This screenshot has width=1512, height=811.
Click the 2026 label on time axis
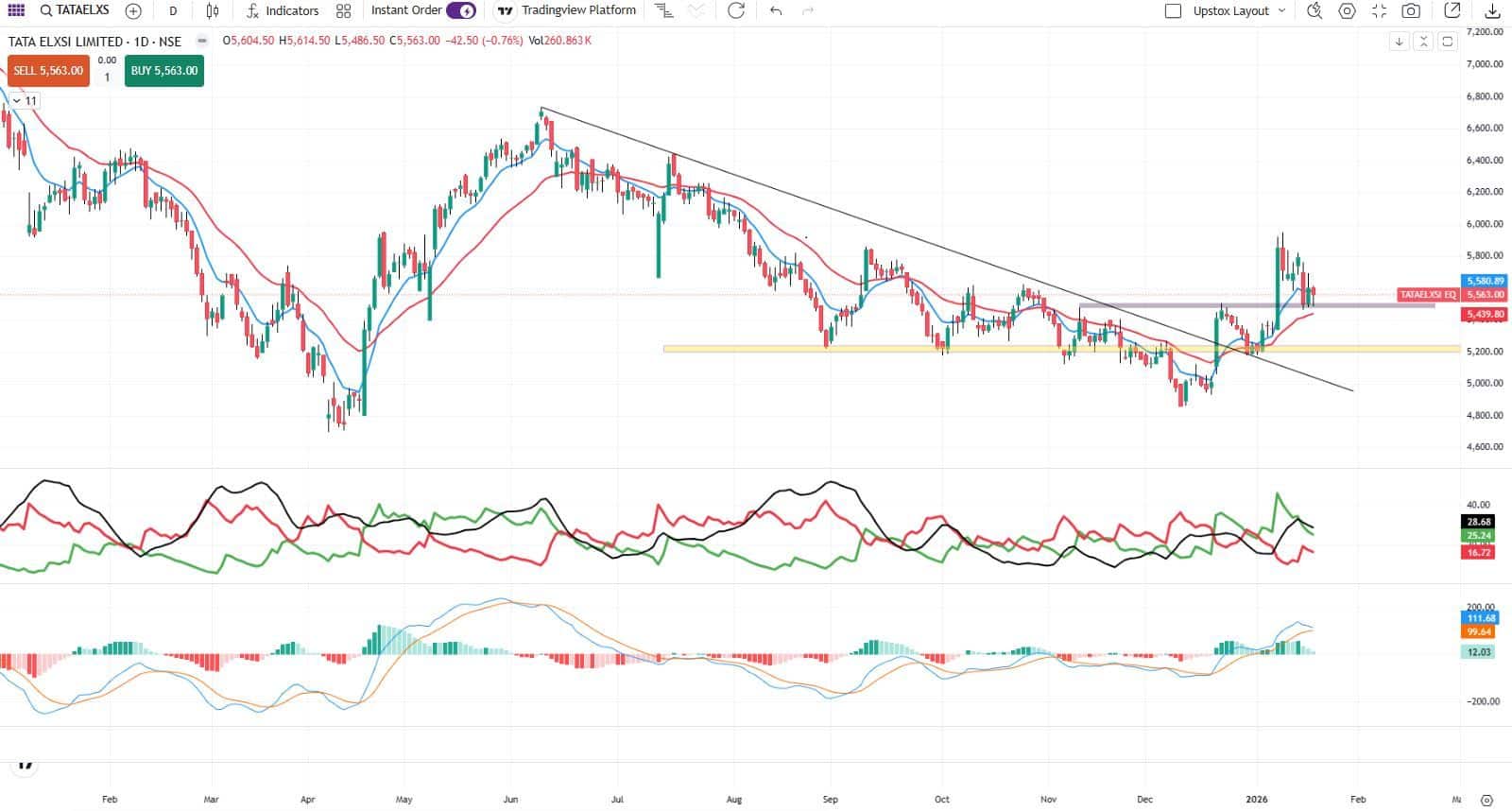[x=1258, y=800]
